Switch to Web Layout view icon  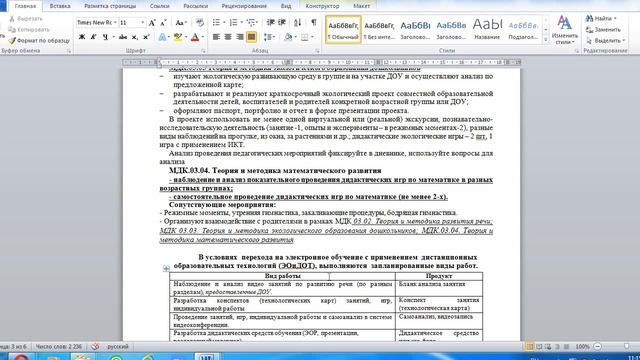548,347
